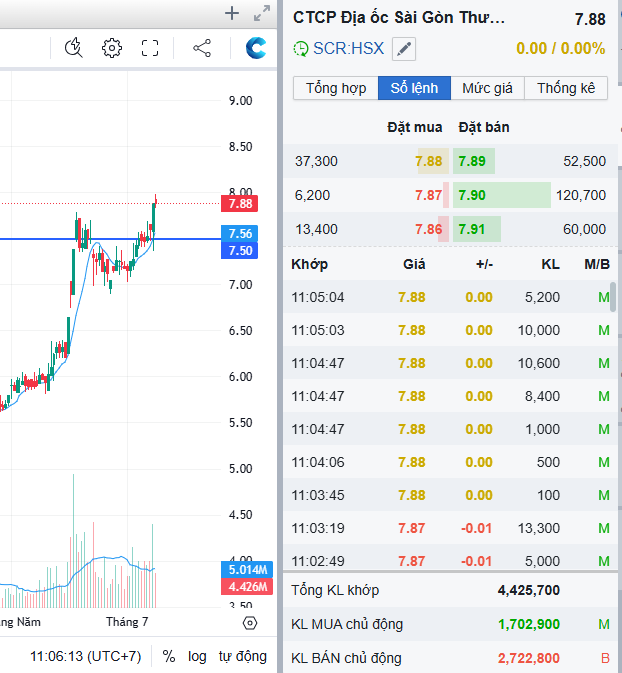Viewport: 622px width, 673px height.
Task: Open the timezone 11:06:13 (UTC+7) selector
Action: [x=85, y=656]
